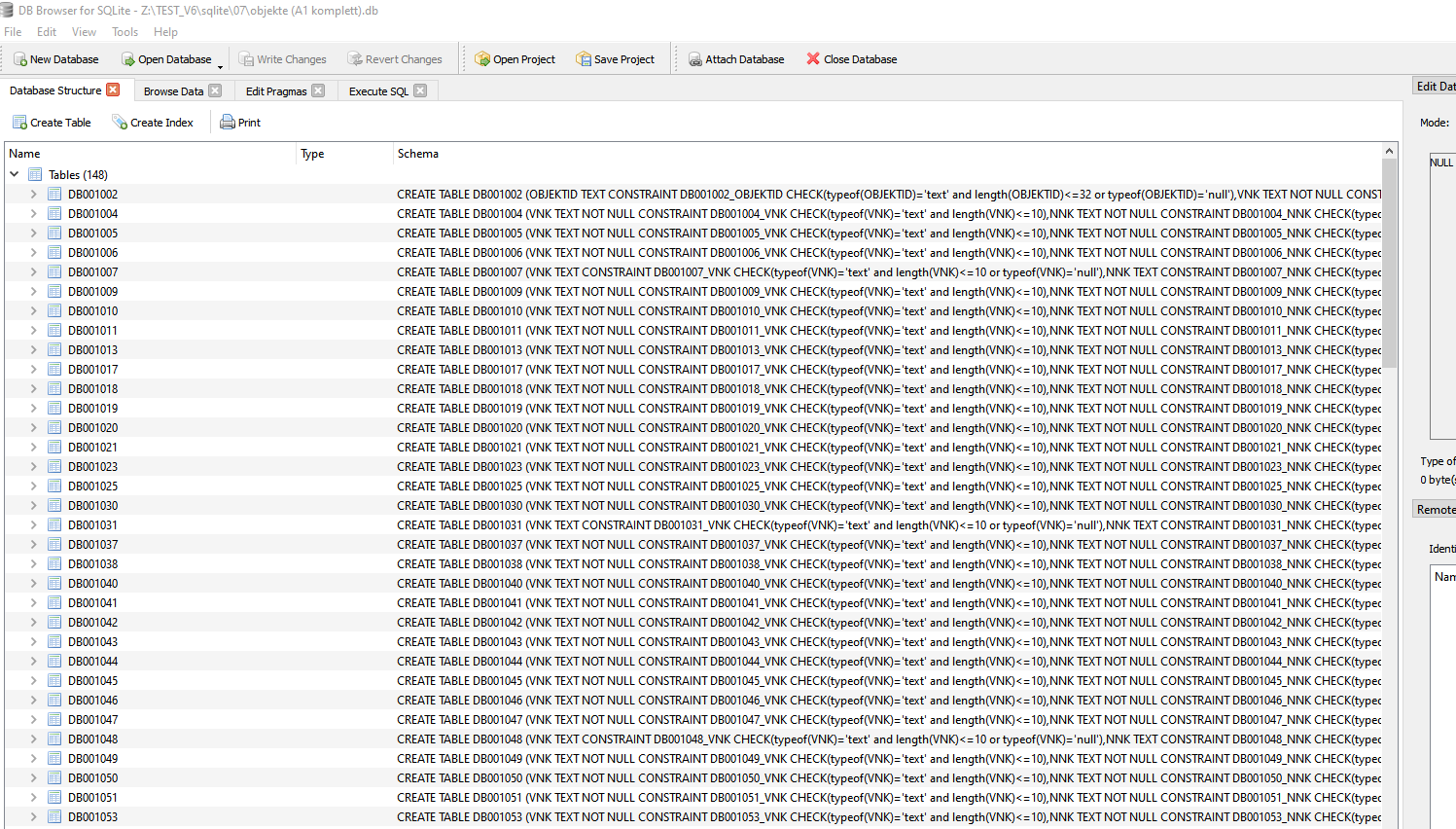Print the database structure
1456x829 pixels.
(240, 122)
